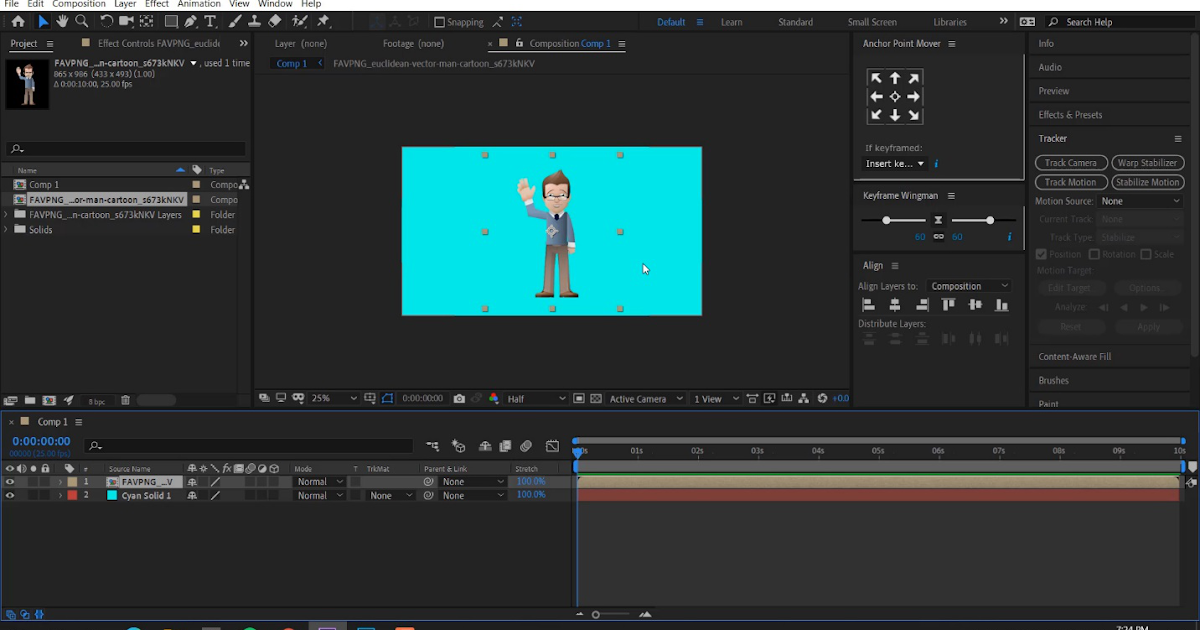
Task: Click the FAVPNG footage thumbnail in Project panel
Action: [x=27, y=84]
